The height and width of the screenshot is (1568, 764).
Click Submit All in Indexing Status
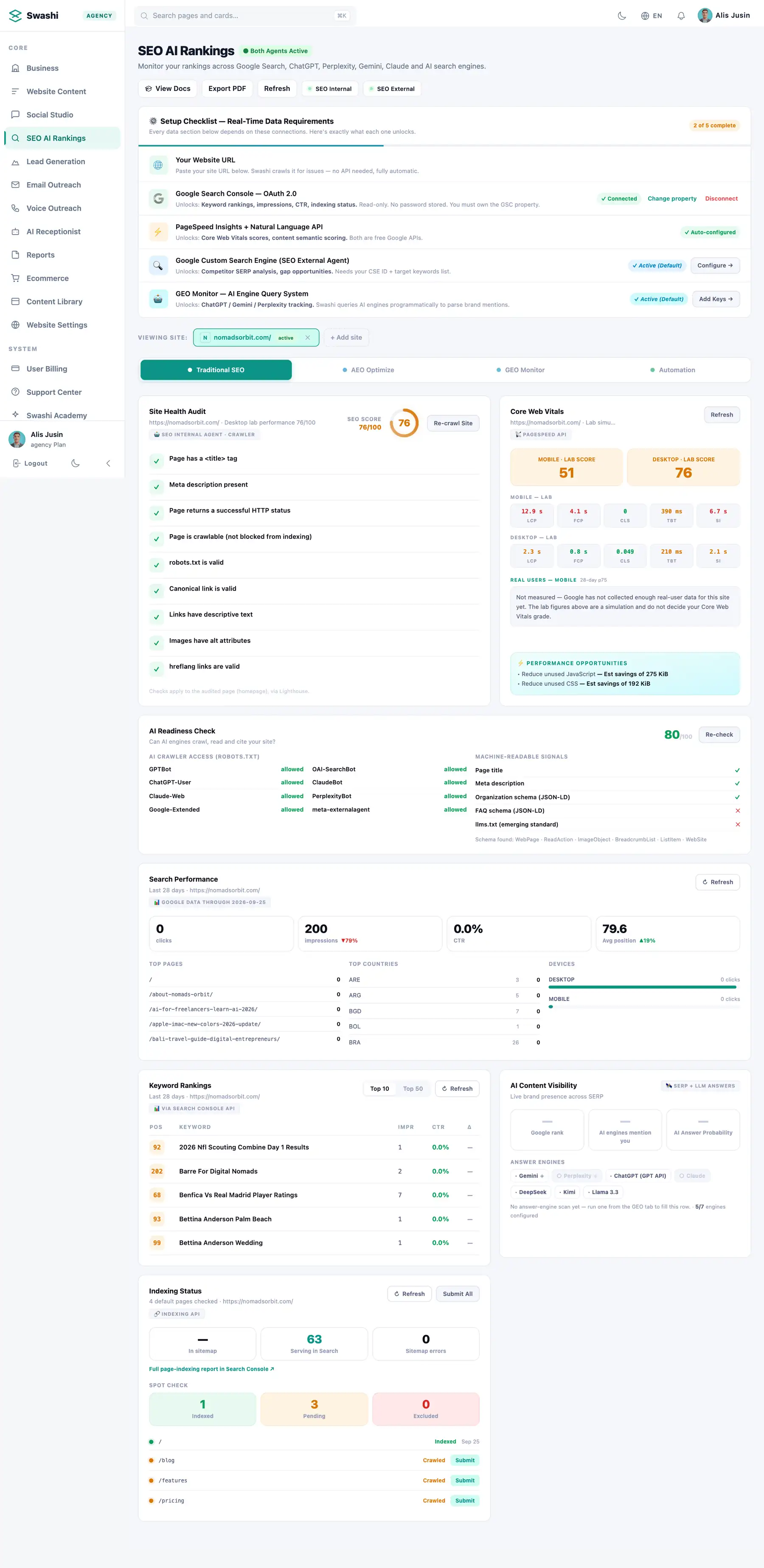458,1294
